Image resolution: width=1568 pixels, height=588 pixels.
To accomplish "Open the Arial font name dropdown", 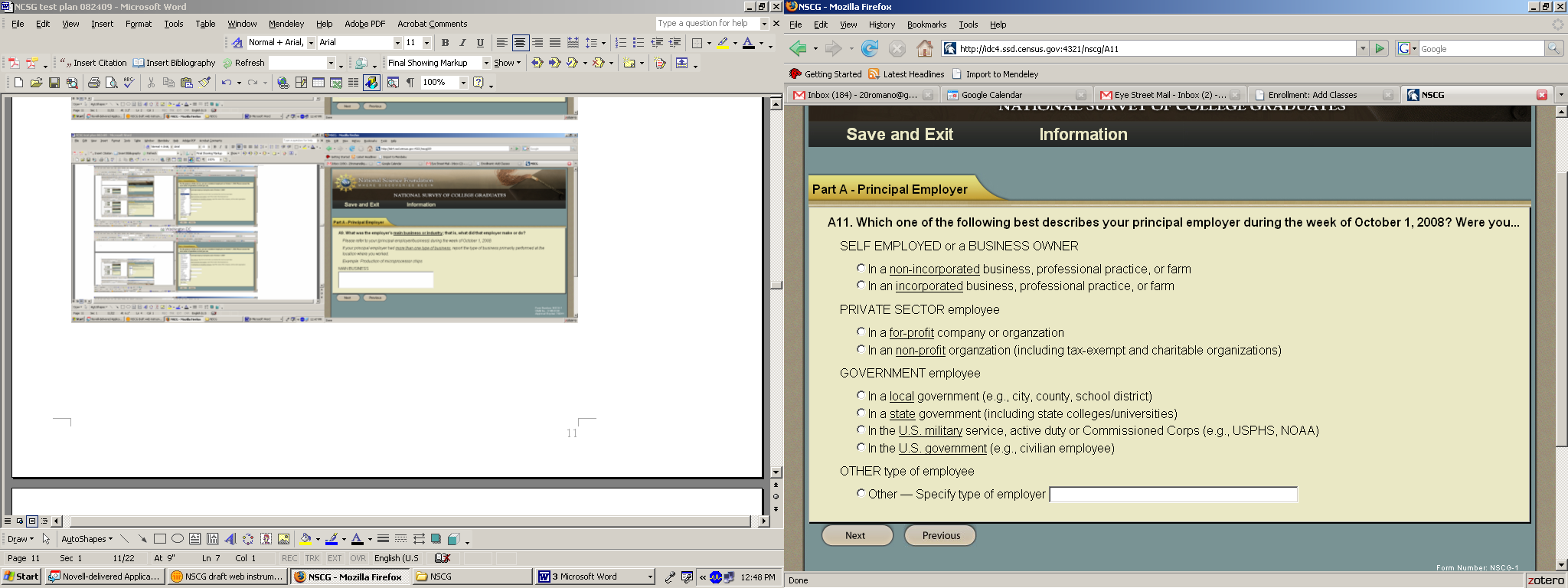I will 397,43.
